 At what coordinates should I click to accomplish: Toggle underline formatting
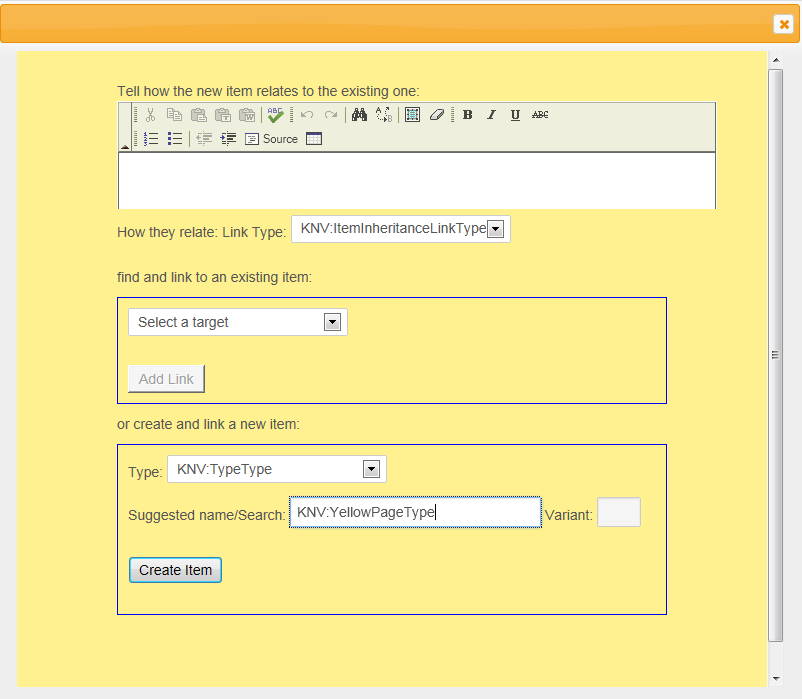515,115
